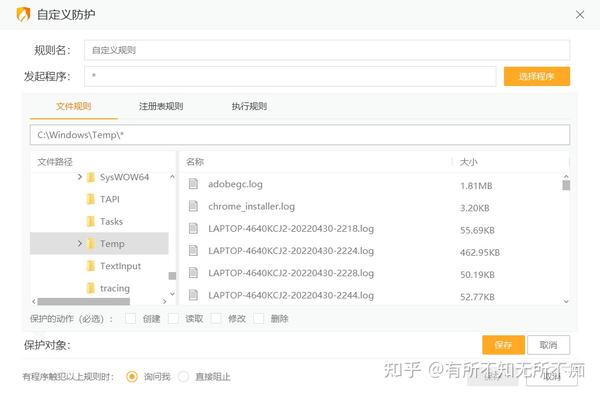Select the chrome_installer.log file name
Image resolution: width=600 pixels, height=395 pixels.
pyautogui.click(x=251, y=206)
